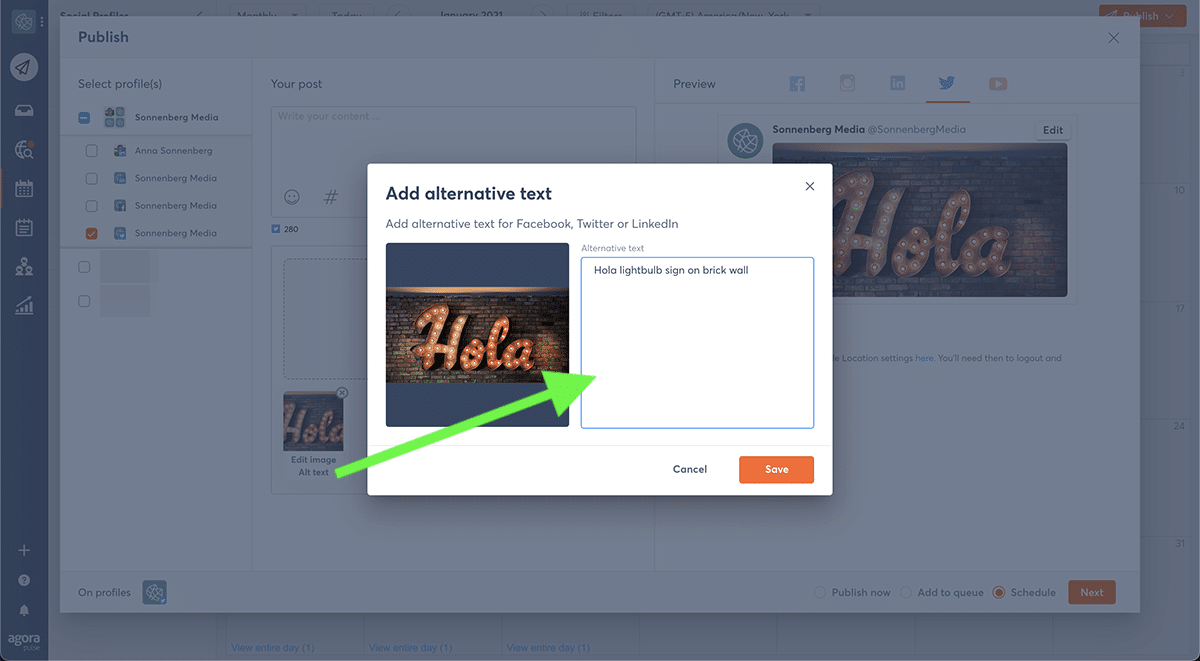Open the inbox tray icon in sidebar
The image size is (1200, 661).
coord(24,110)
